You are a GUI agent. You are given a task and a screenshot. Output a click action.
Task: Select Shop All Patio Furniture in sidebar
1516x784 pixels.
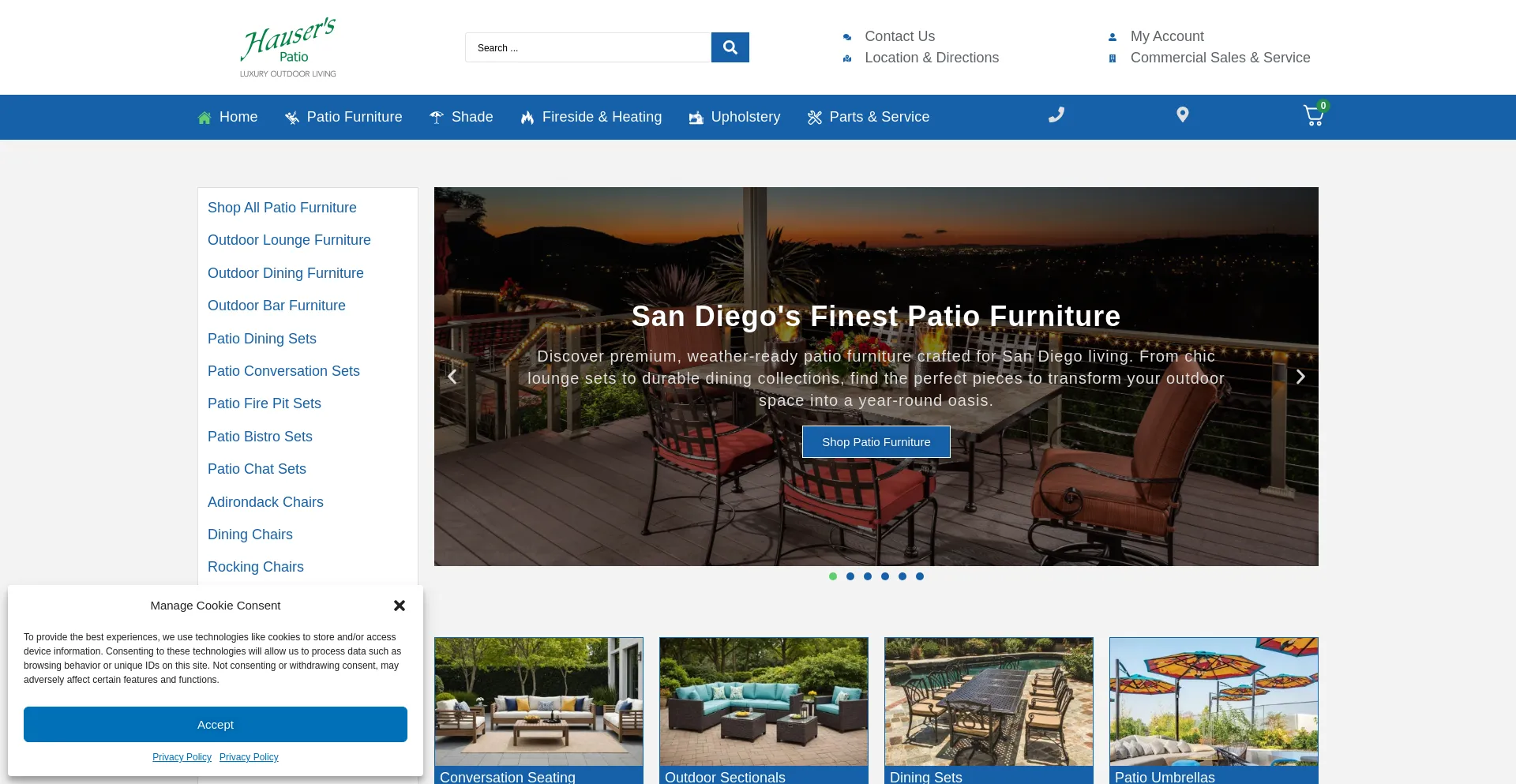click(x=282, y=208)
